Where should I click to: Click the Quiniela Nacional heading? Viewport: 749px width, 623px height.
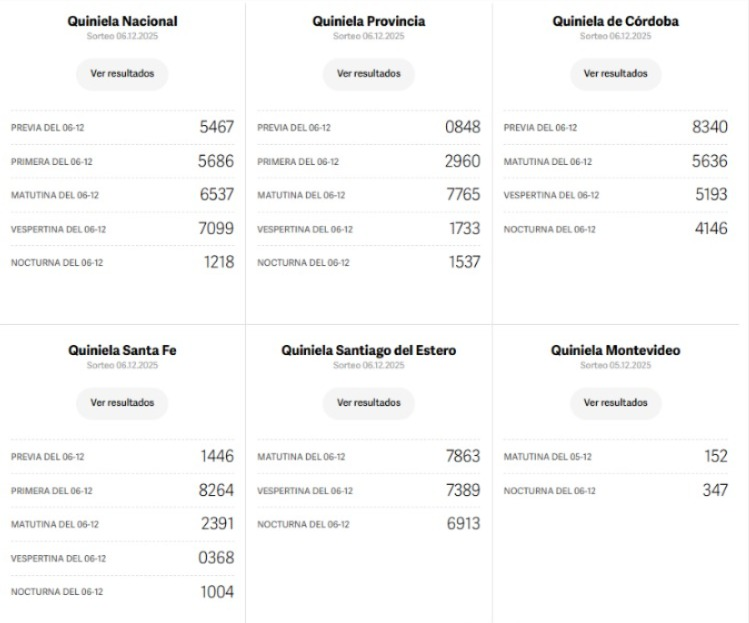point(122,21)
